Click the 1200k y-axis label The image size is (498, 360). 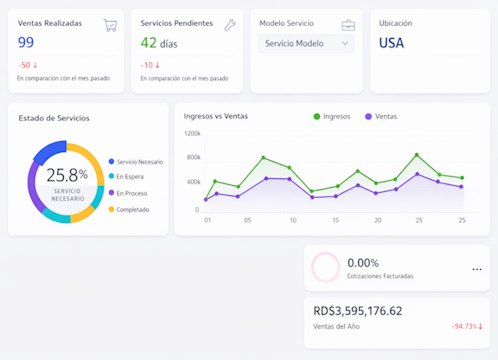tap(192, 133)
